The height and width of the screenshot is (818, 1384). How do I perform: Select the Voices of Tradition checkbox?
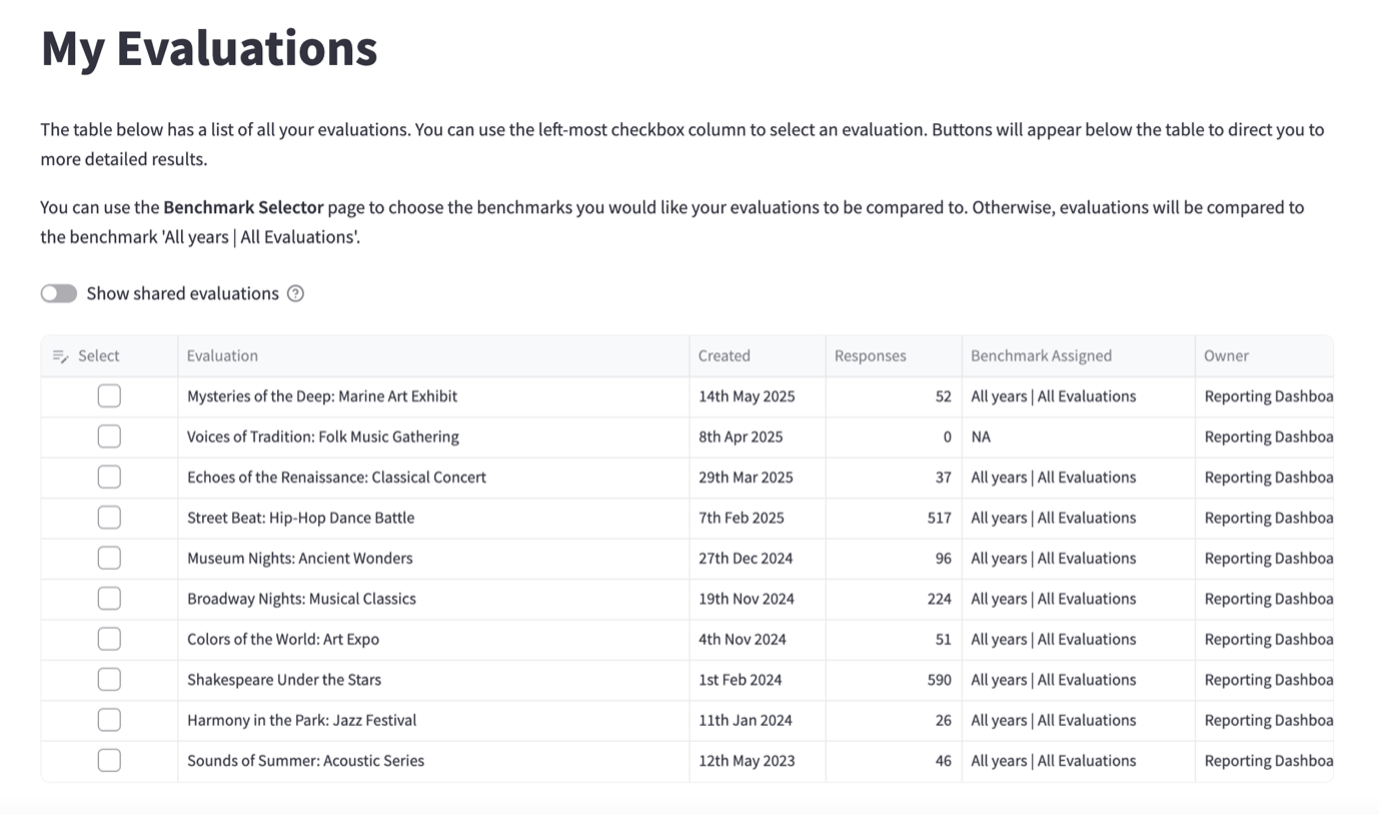(109, 437)
